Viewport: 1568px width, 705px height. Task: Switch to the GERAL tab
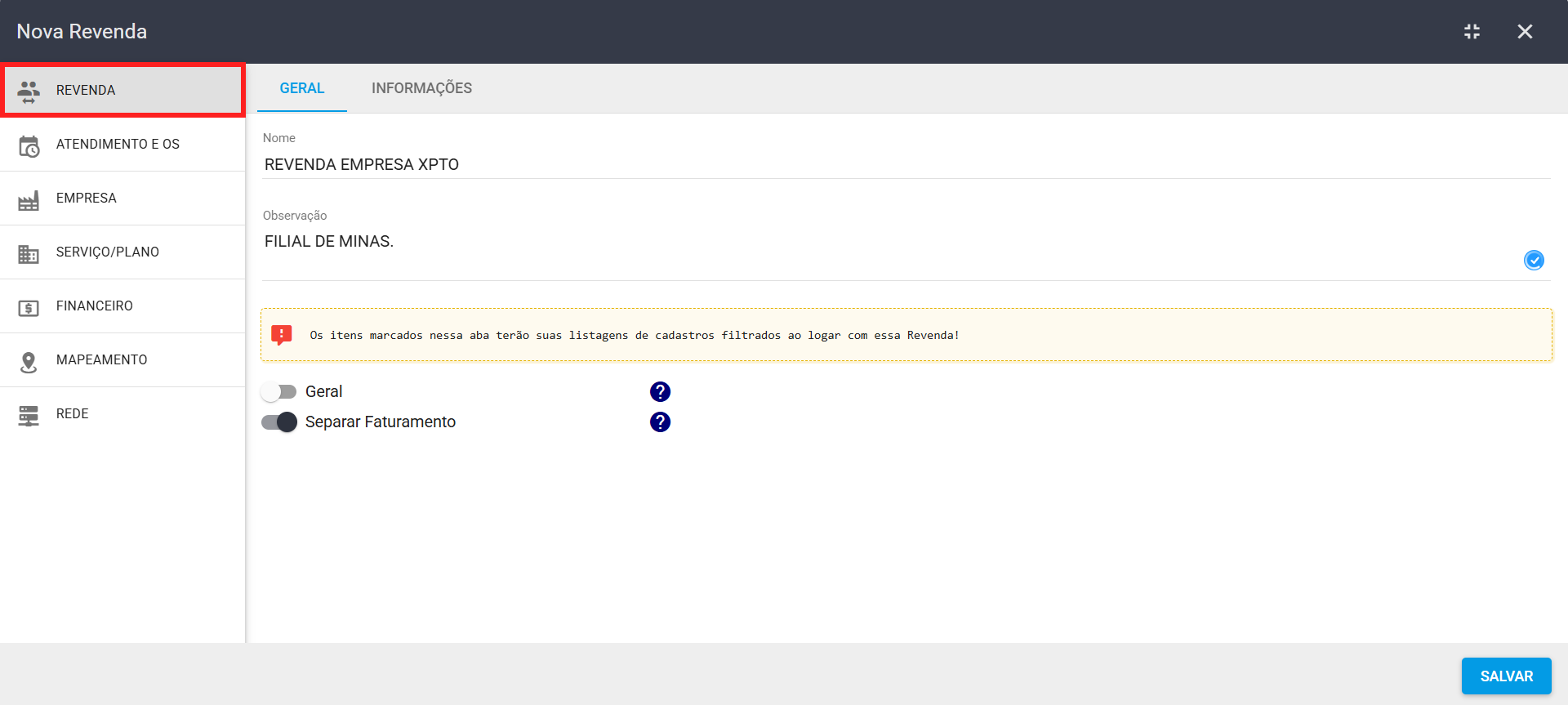302,88
